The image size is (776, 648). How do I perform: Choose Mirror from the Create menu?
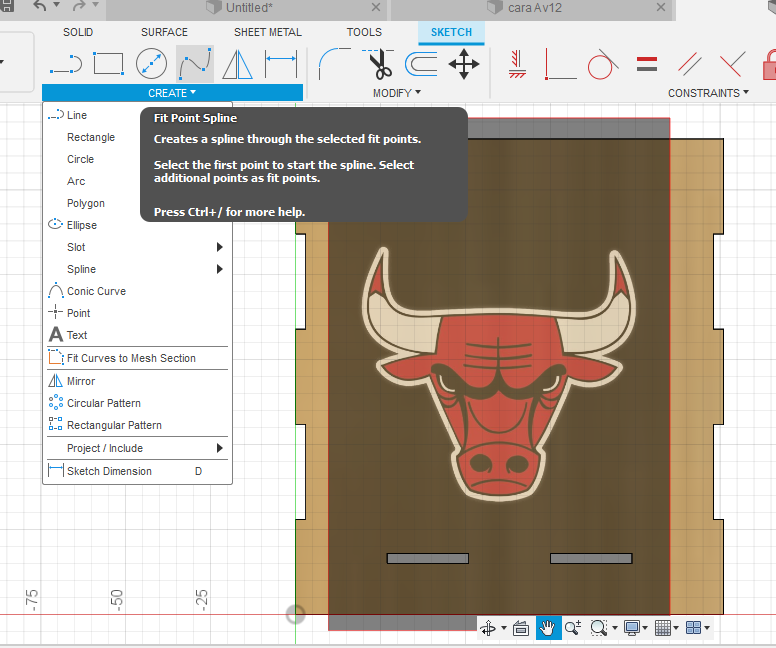click(x=138, y=381)
